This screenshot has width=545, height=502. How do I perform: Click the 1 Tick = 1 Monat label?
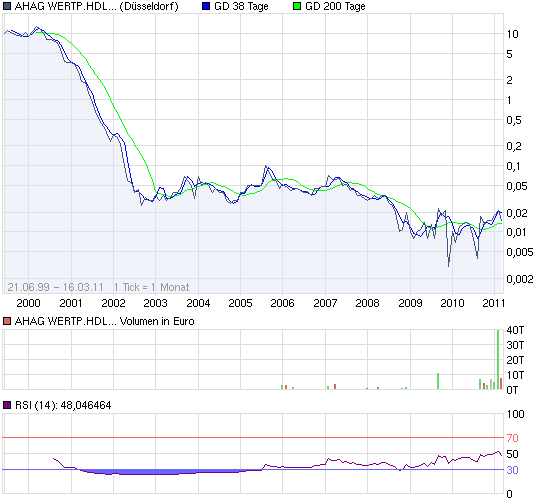152,287
